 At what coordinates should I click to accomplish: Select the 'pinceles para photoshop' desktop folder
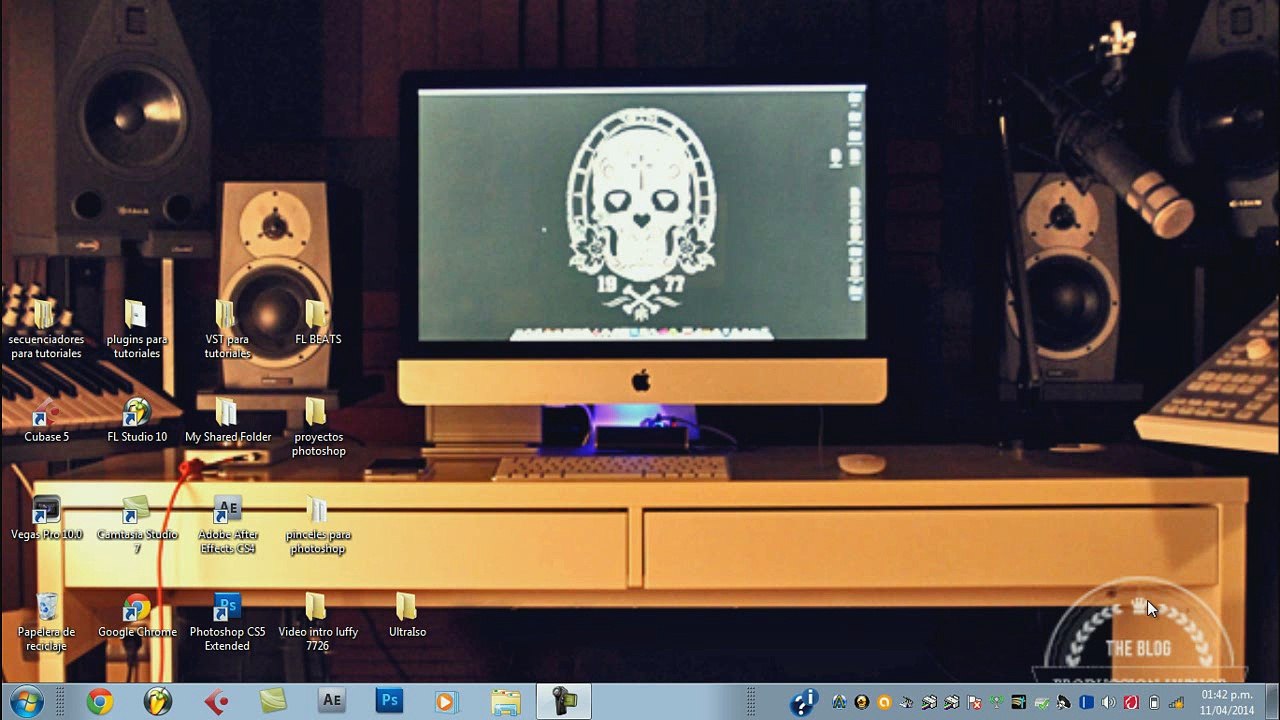[x=318, y=526]
